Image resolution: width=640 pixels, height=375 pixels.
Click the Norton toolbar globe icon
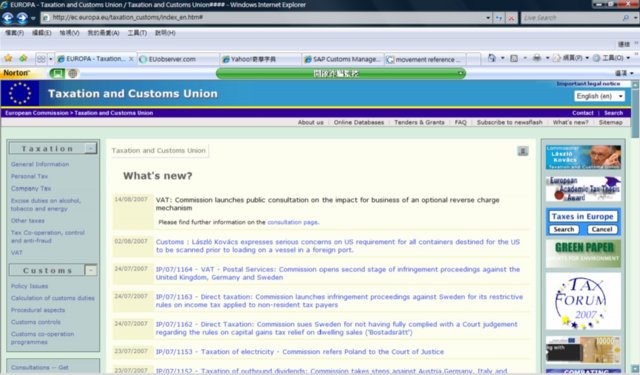pyautogui.click(x=73, y=73)
